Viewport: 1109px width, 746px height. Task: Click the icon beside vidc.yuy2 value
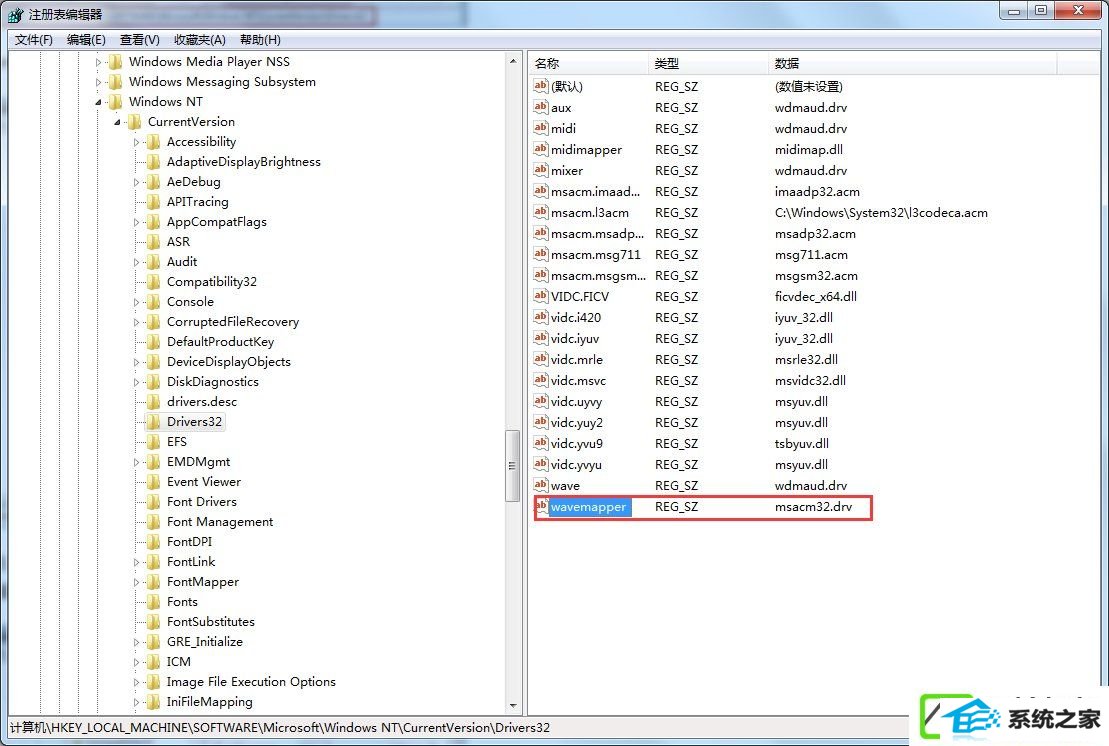coord(540,422)
